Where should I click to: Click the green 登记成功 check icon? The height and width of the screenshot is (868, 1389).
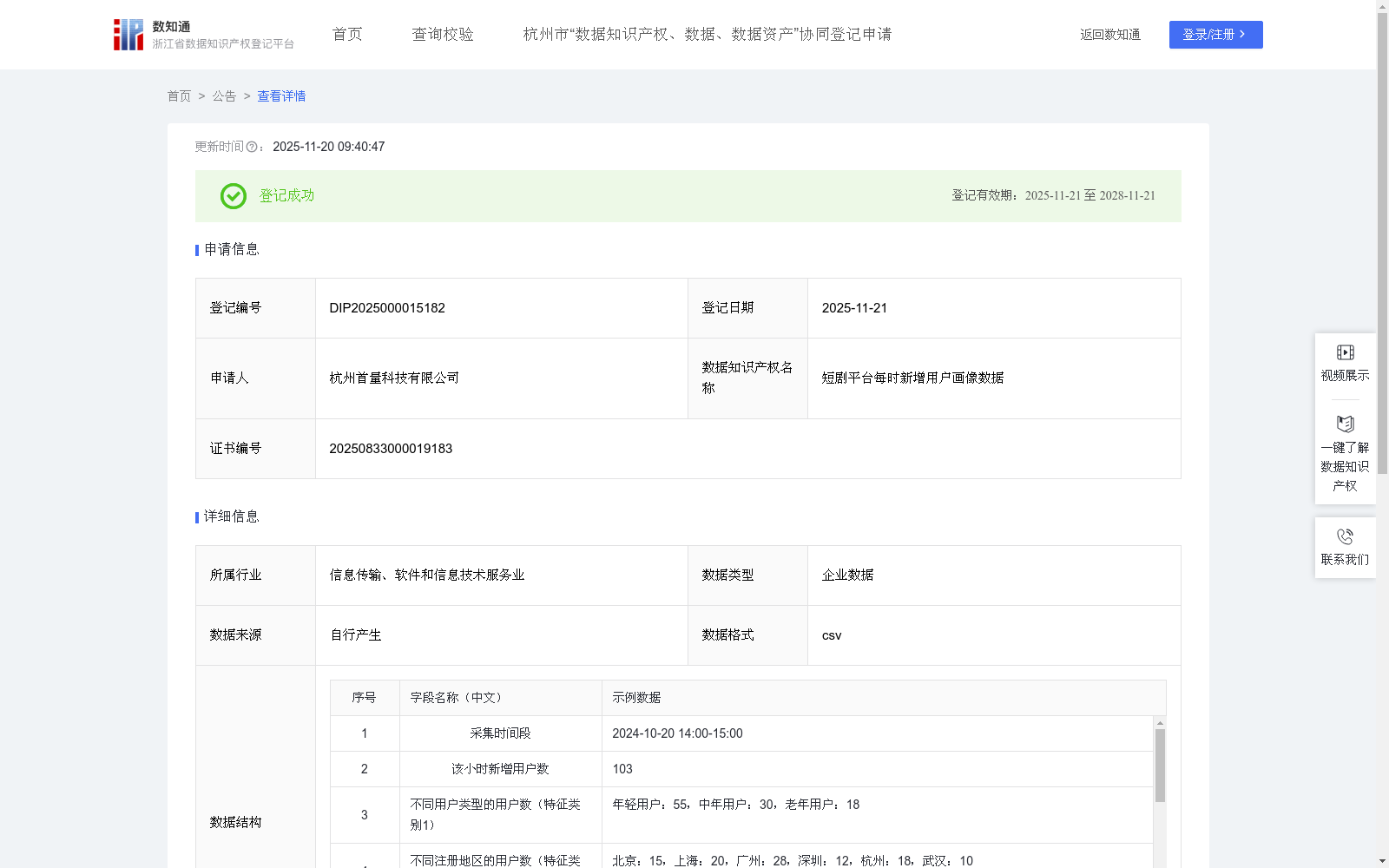pos(233,196)
